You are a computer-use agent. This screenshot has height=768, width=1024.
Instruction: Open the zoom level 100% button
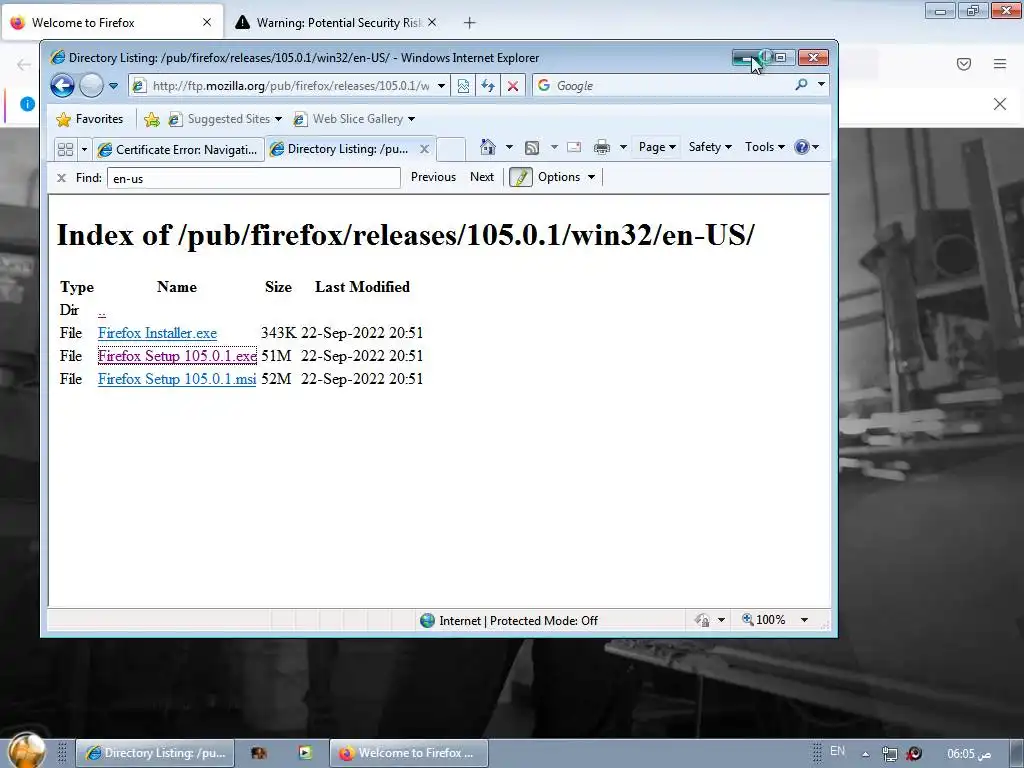coord(764,620)
